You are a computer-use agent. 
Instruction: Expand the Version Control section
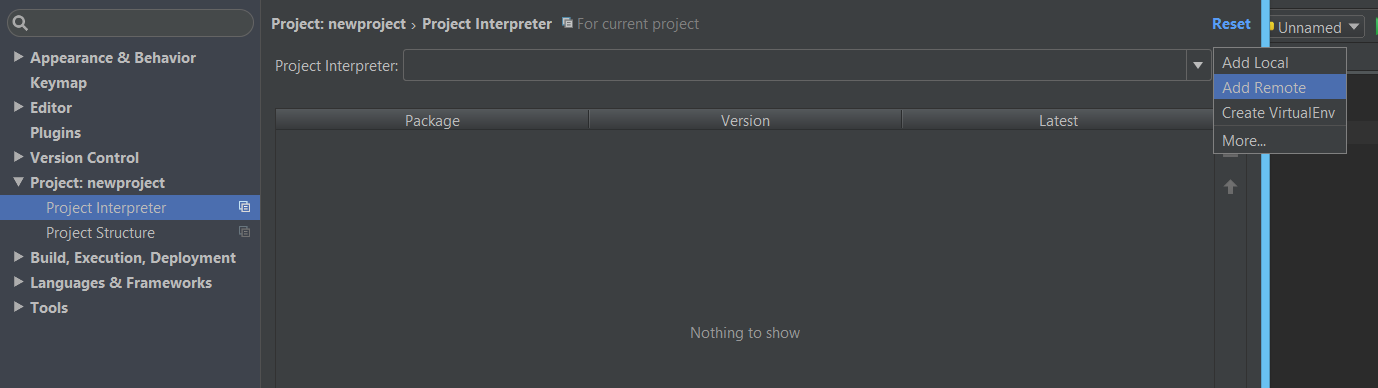tap(18, 157)
